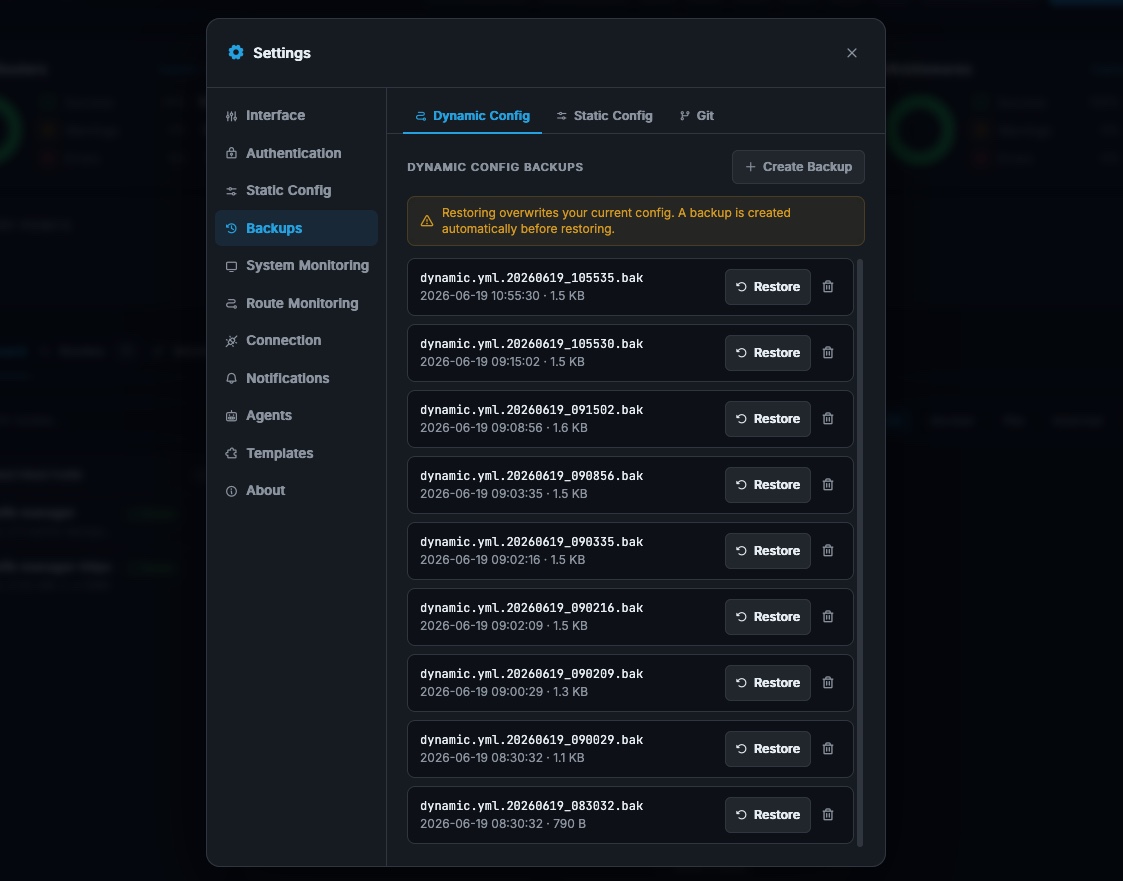The width and height of the screenshot is (1123, 881).
Task: Restore backup dynamic.yml.20260619_105535.bak
Action: pos(768,287)
